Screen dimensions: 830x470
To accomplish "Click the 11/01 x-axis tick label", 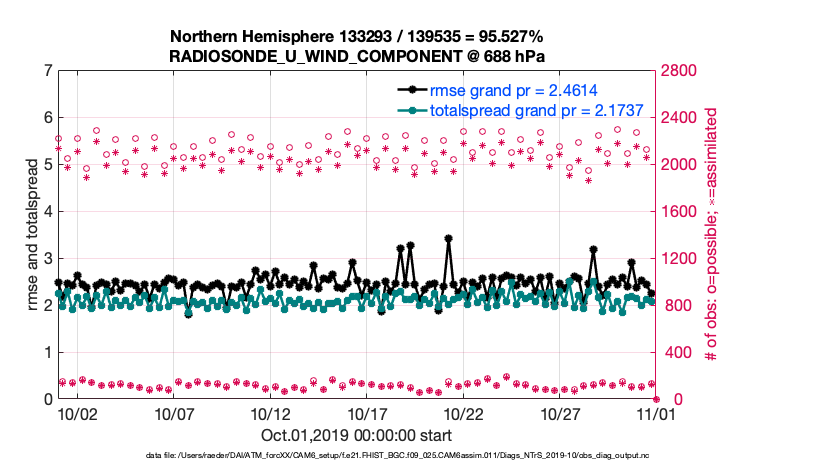I will click(x=656, y=413).
